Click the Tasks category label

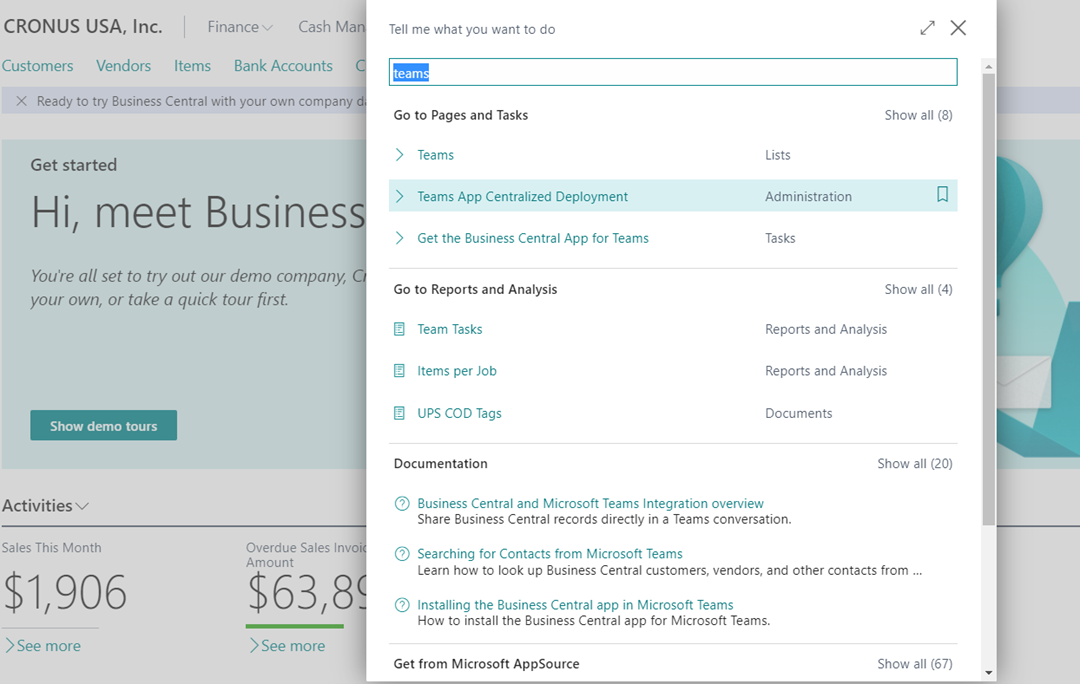[780, 238]
